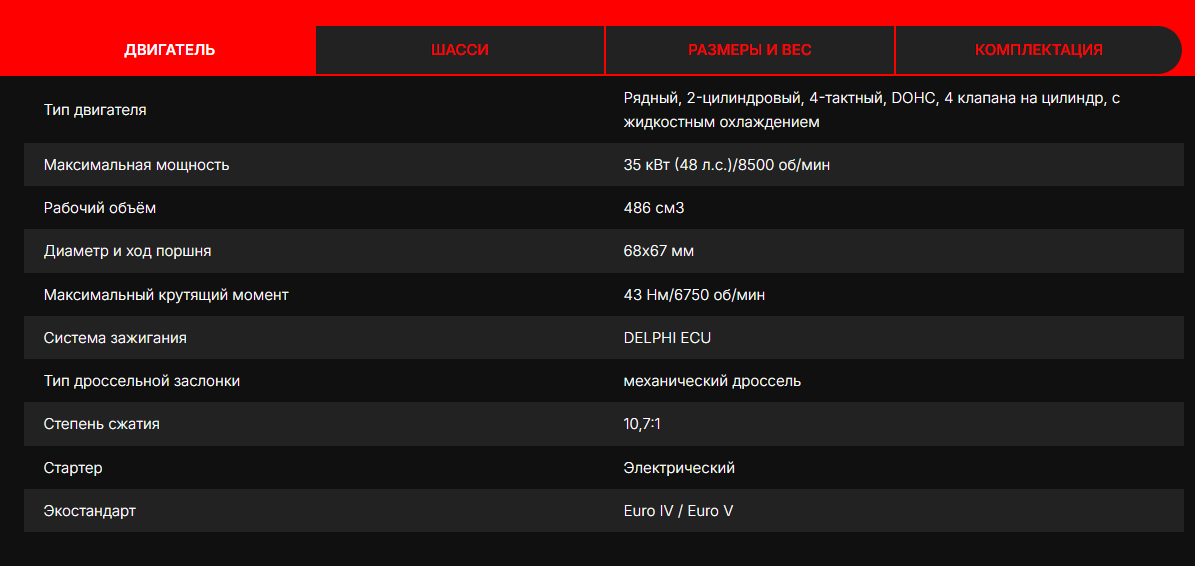
Task: Click the Диаметр и ход поршня label
Action: [127, 251]
